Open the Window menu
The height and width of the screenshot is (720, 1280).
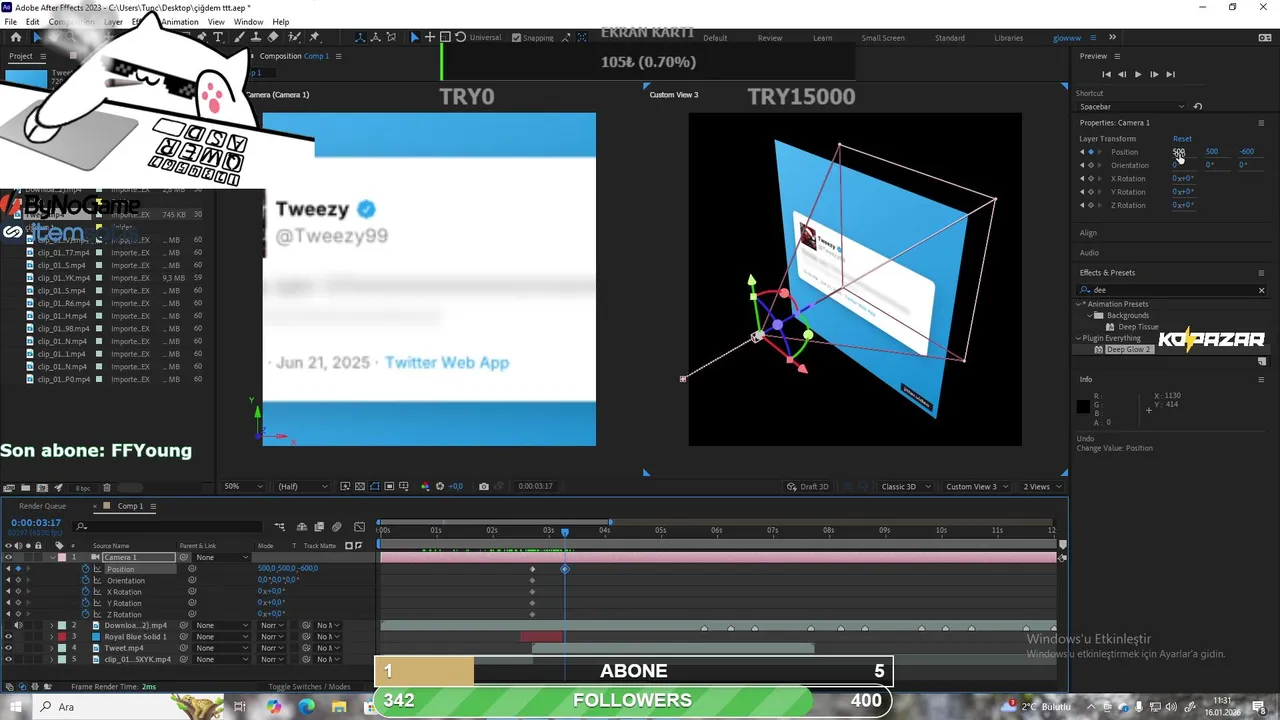(x=248, y=22)
